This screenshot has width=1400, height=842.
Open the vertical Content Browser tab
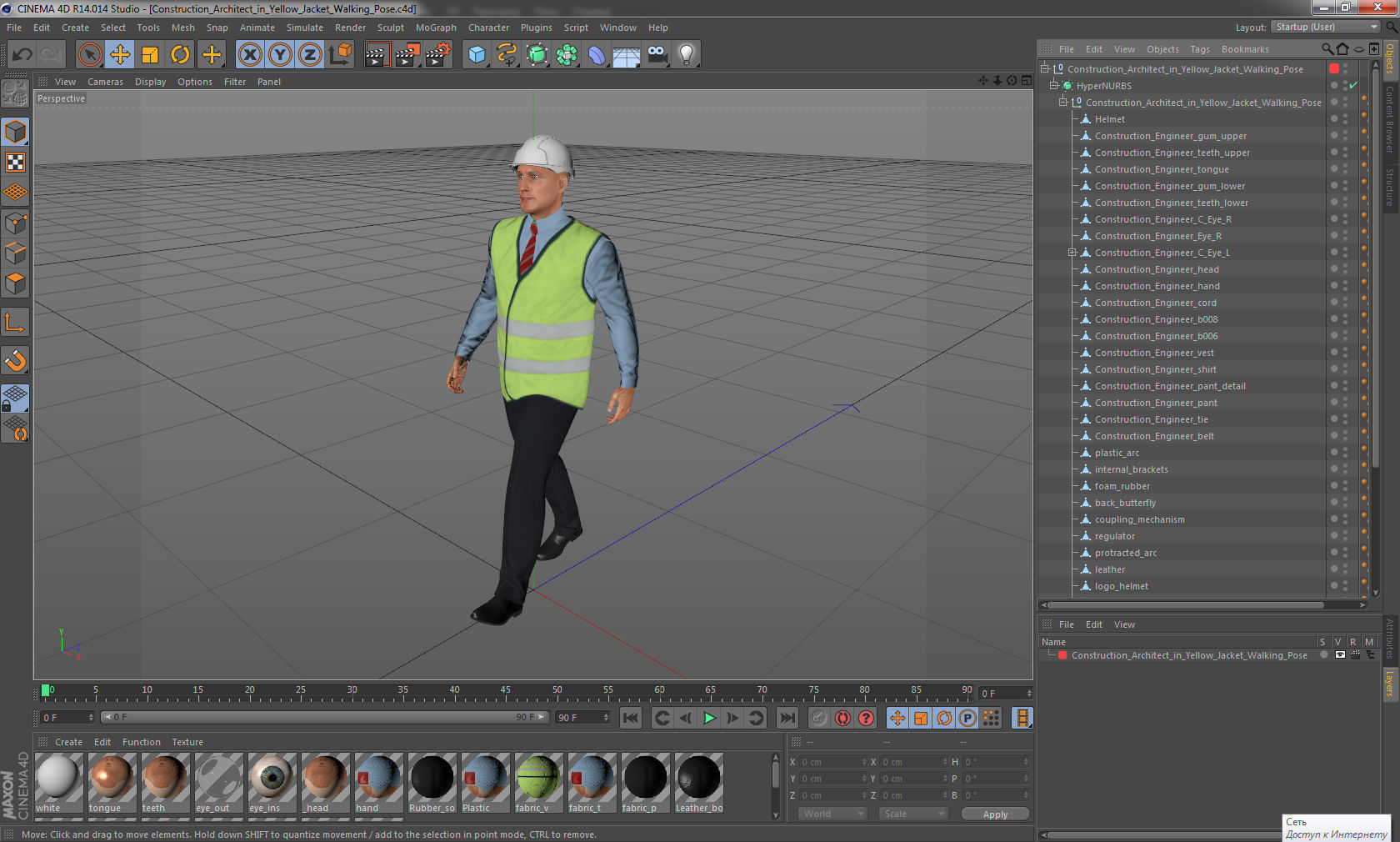(x=1390, y=119)
